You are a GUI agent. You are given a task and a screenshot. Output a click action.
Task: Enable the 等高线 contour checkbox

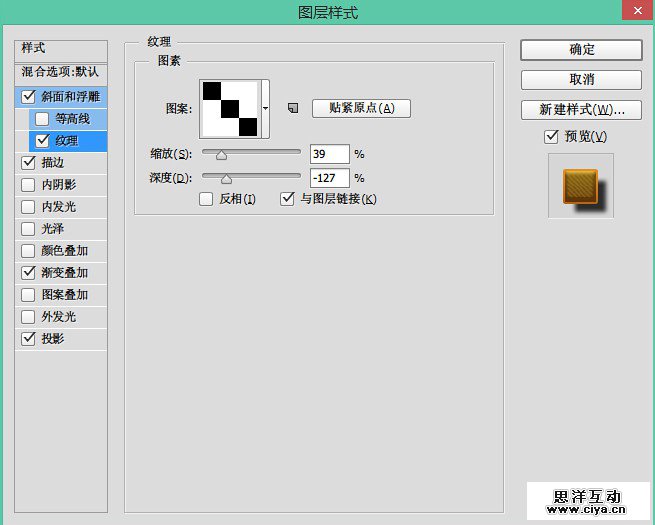43,119
